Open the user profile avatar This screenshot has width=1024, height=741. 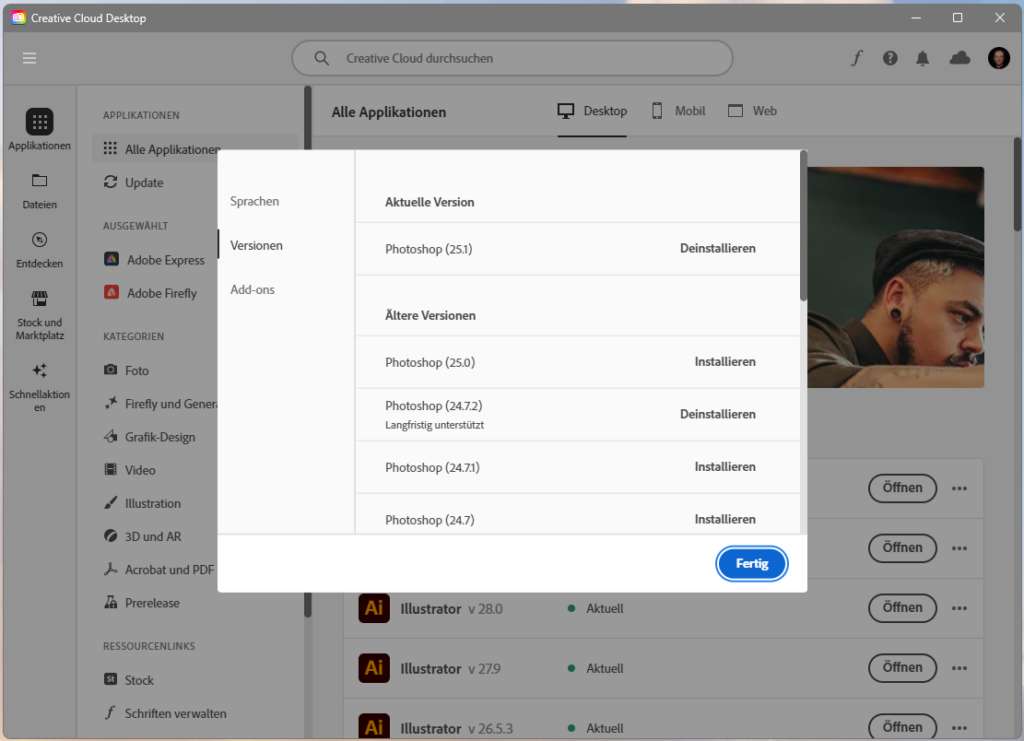[998, 58]
